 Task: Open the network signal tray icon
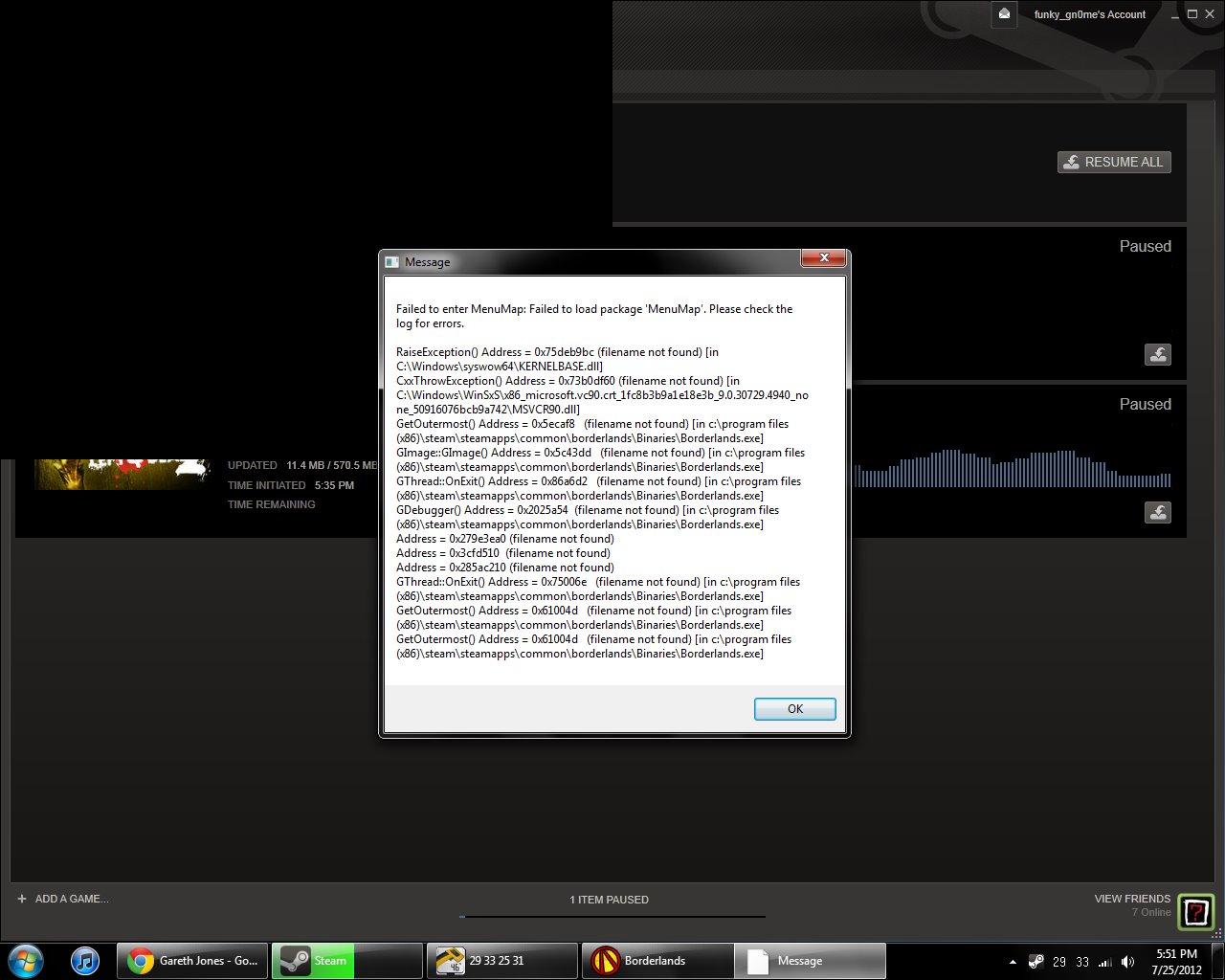click(1105, 962)
